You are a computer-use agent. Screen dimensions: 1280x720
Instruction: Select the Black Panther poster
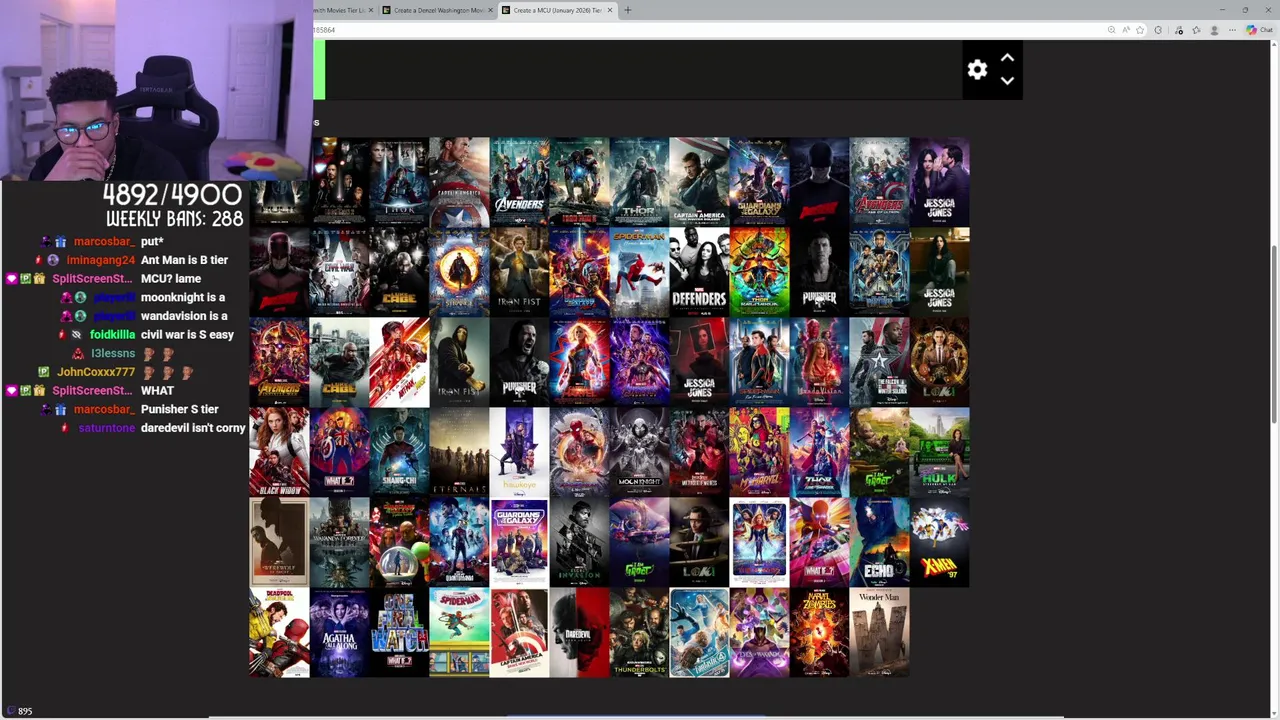coord(879,272)
